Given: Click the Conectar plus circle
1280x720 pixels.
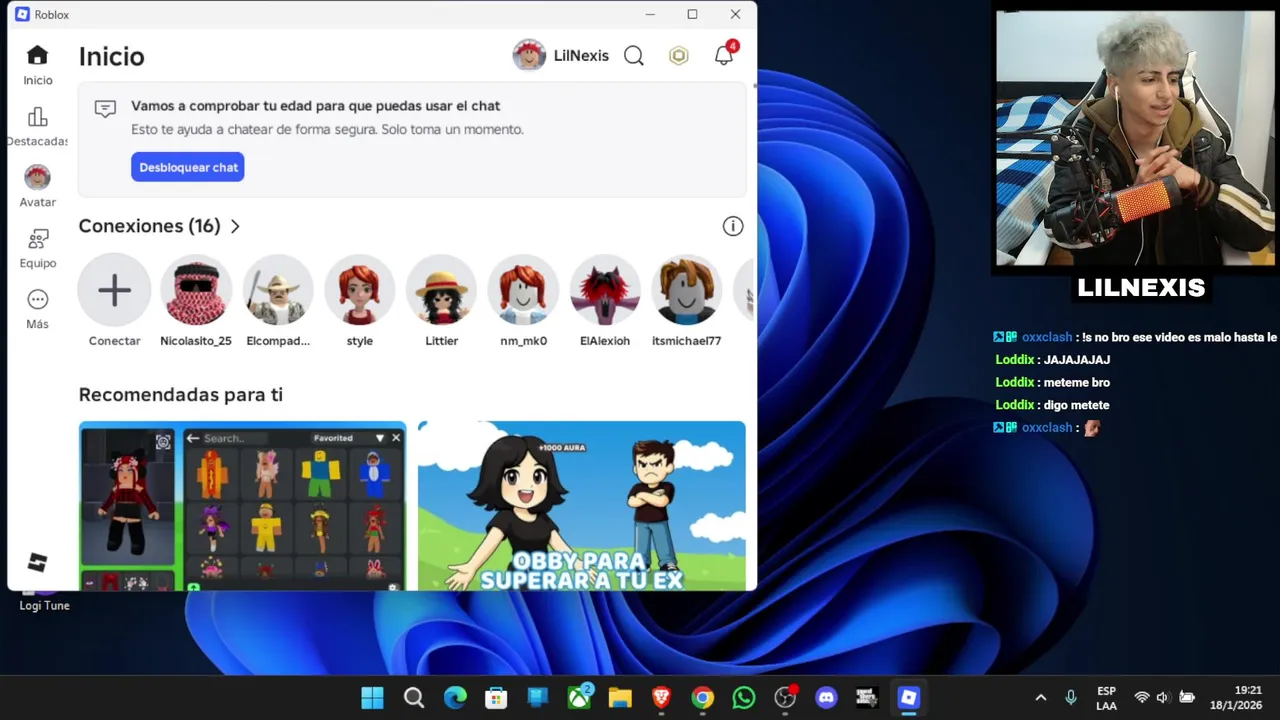Looking at the screenshot, I should tap(114, 291).
